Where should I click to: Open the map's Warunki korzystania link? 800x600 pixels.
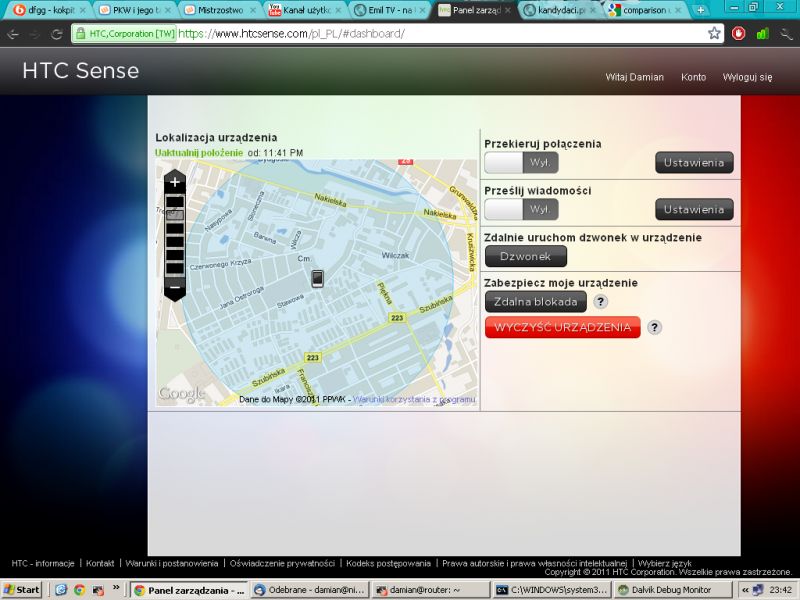(x=414, y=399)
